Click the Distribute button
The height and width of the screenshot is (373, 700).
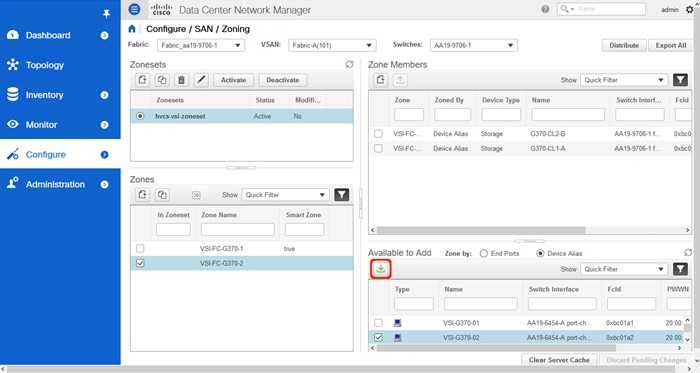coord(624,46)
